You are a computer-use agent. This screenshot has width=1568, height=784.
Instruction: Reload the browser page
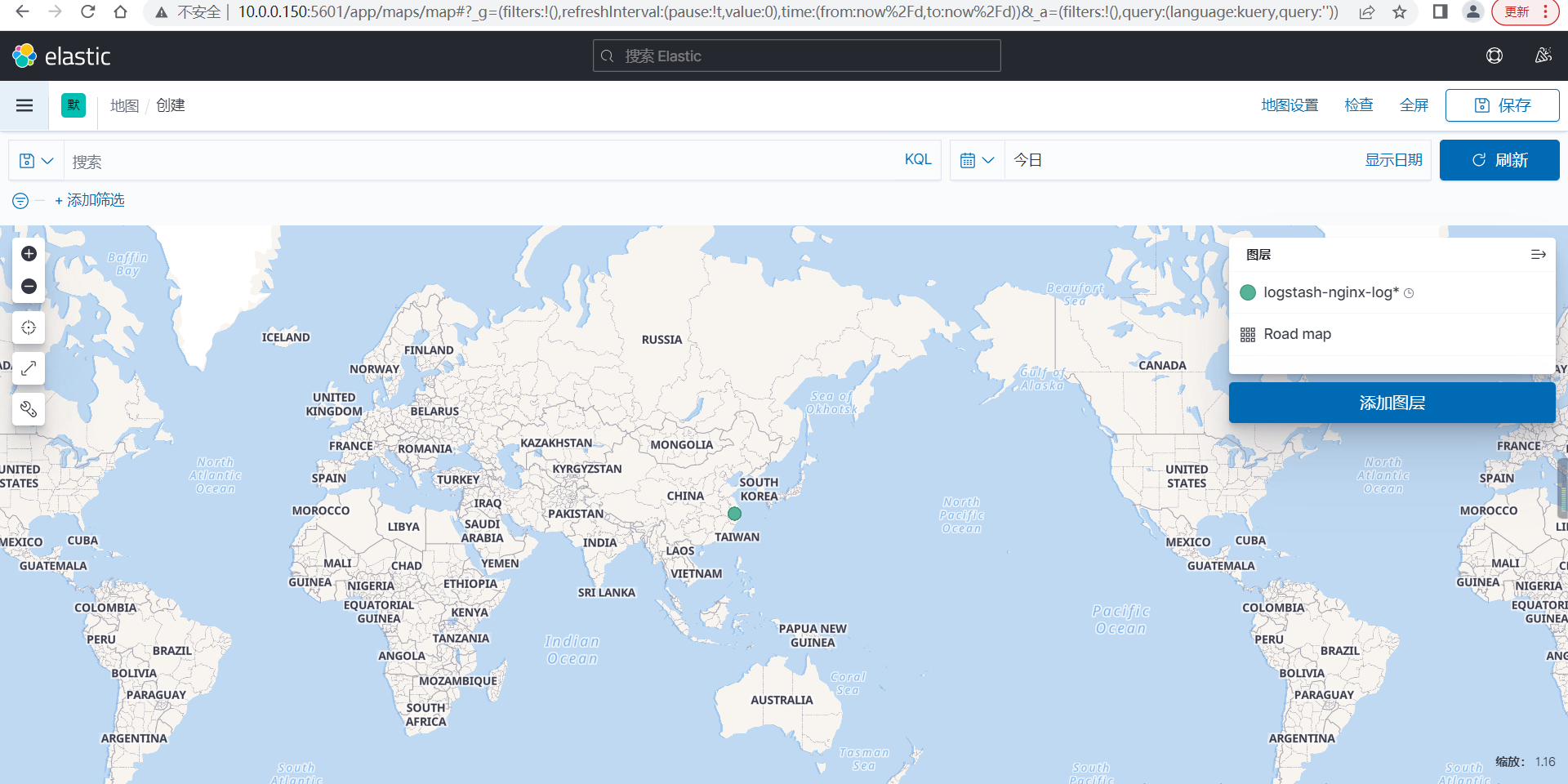pos(88,11)
